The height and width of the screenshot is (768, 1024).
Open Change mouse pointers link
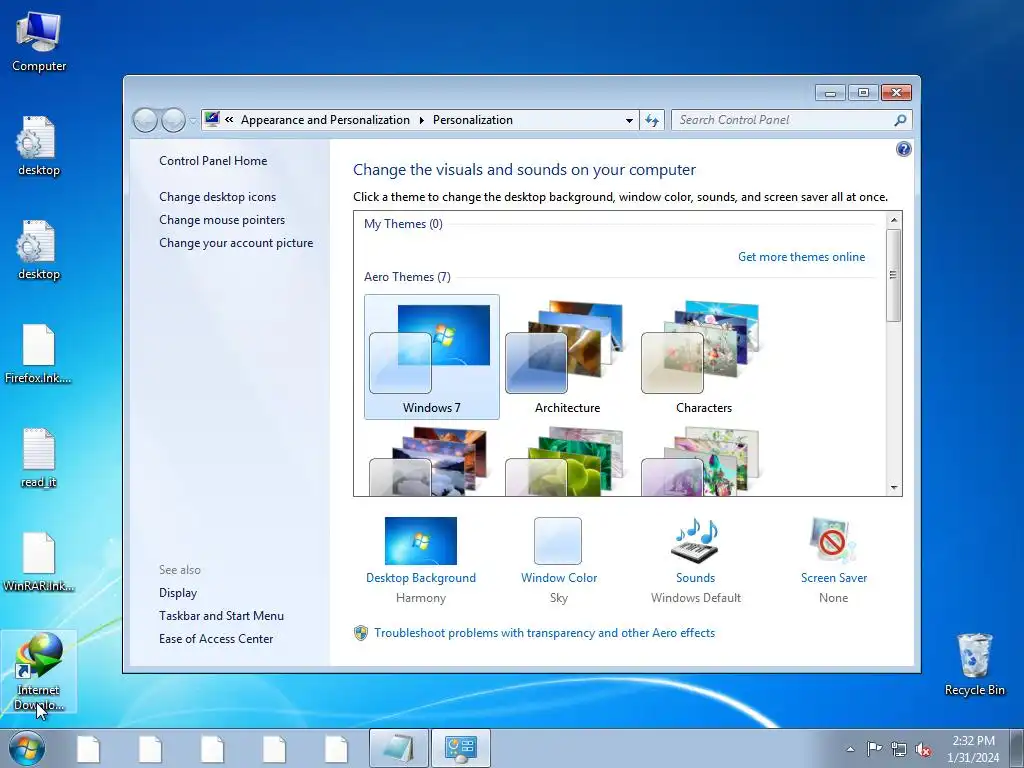(x=222, y=219)
